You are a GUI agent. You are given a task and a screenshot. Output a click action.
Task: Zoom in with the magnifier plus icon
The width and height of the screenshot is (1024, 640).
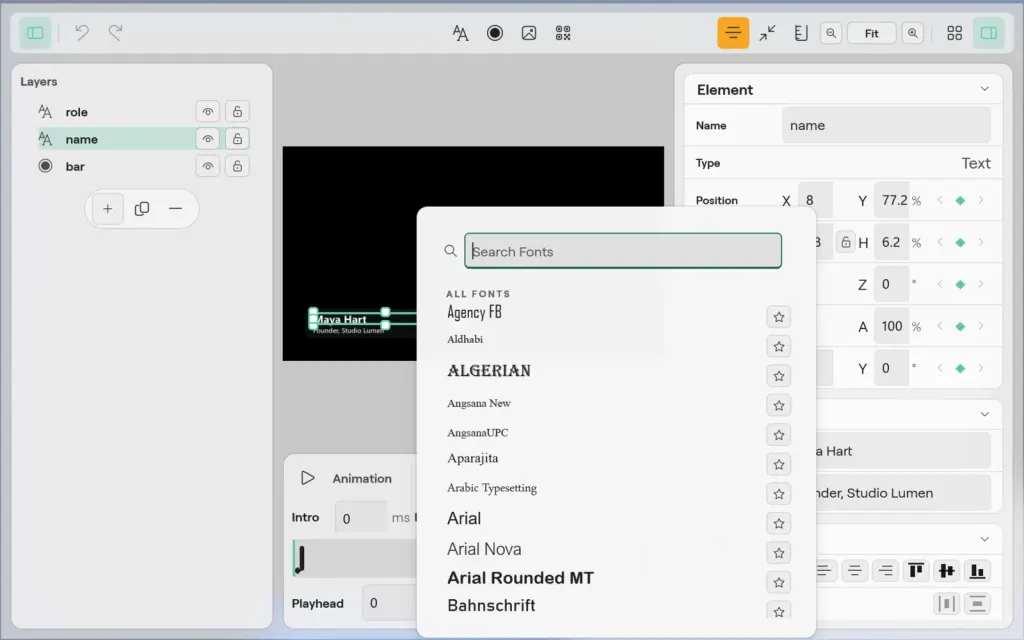pos(913,33)
